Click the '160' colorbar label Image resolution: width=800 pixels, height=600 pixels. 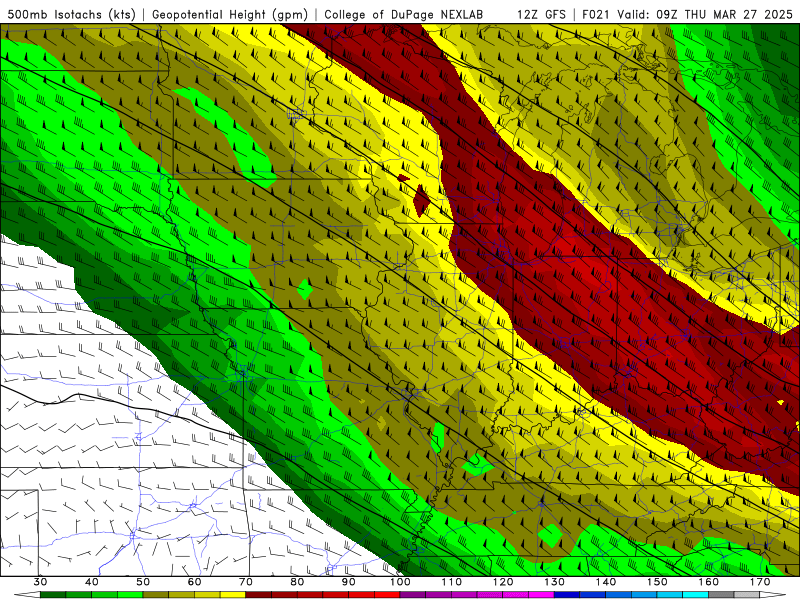(x=709, y=582)
